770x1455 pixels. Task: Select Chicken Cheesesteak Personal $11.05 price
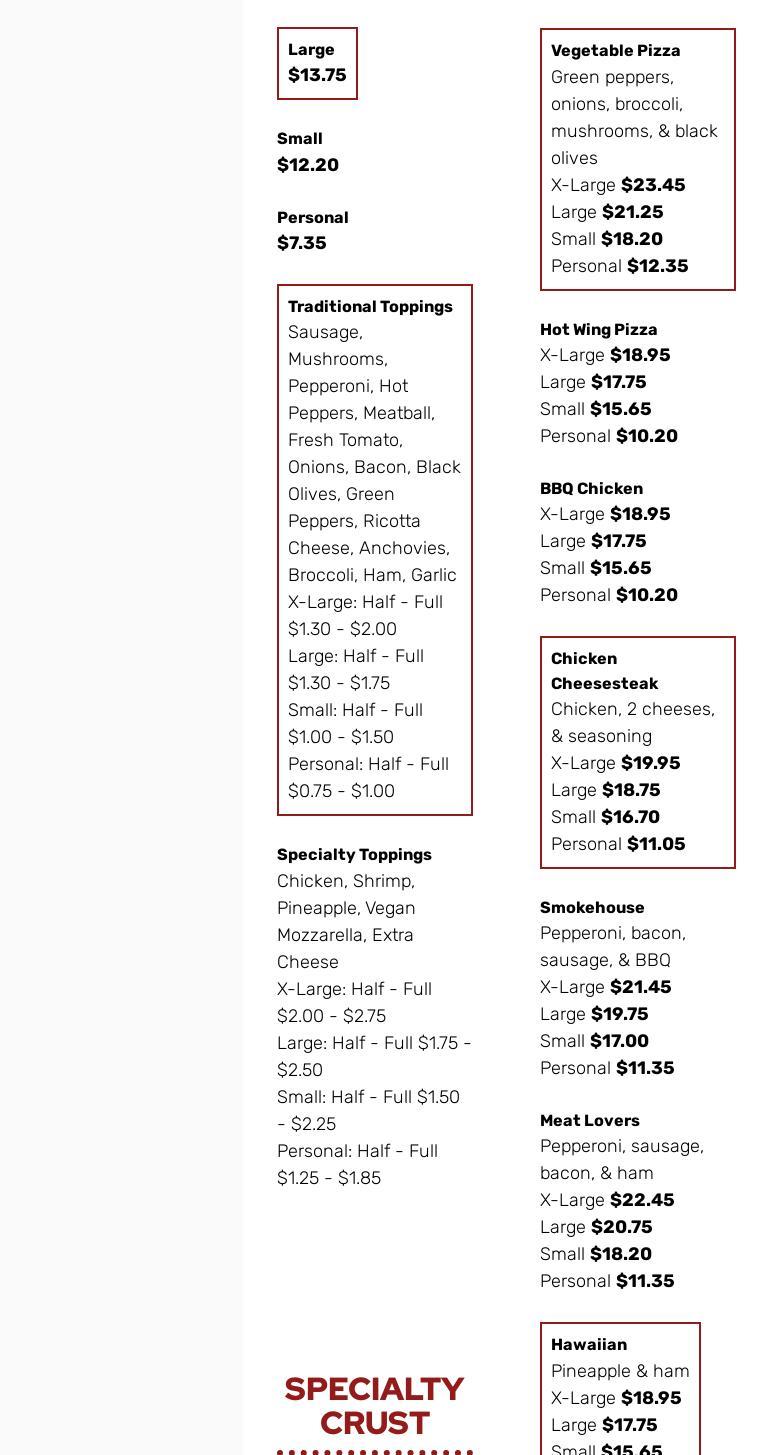(x=656, y=844)
